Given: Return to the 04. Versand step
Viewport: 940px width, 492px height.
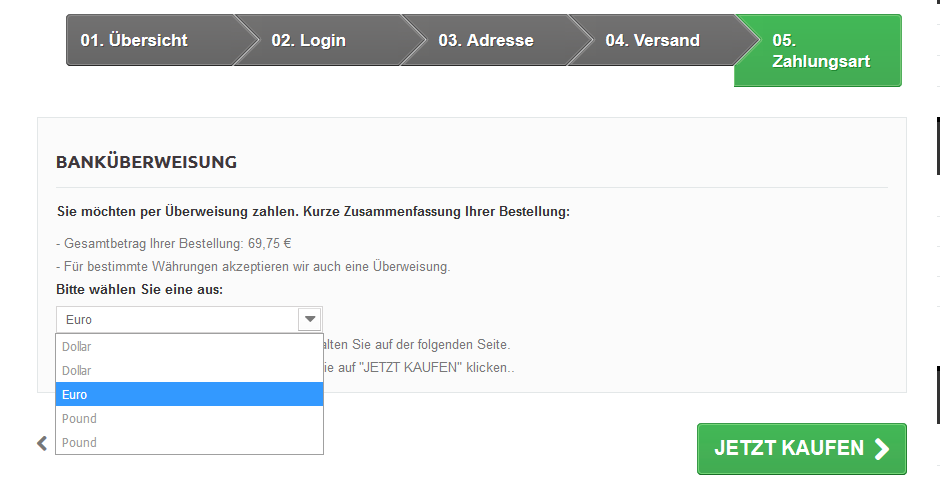Looking at the screenshot, I should click(x=652, y=41).
